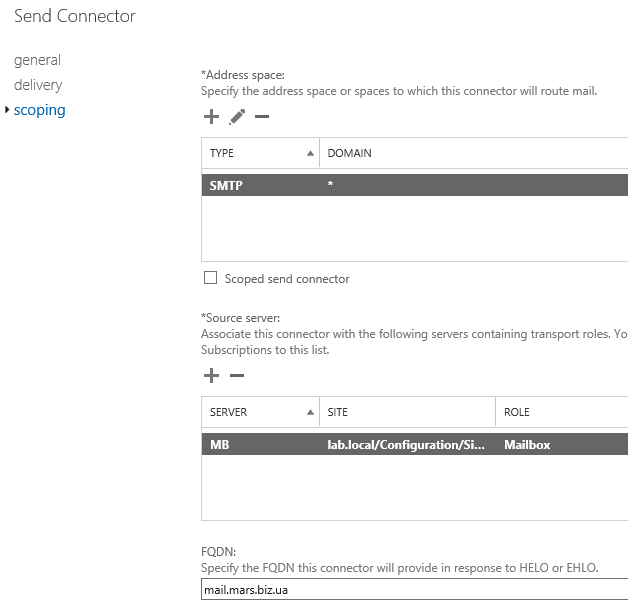Select the scoping section
Image resolution: width=628 pixels, height=609 pixels.
[x=40, y=110]
